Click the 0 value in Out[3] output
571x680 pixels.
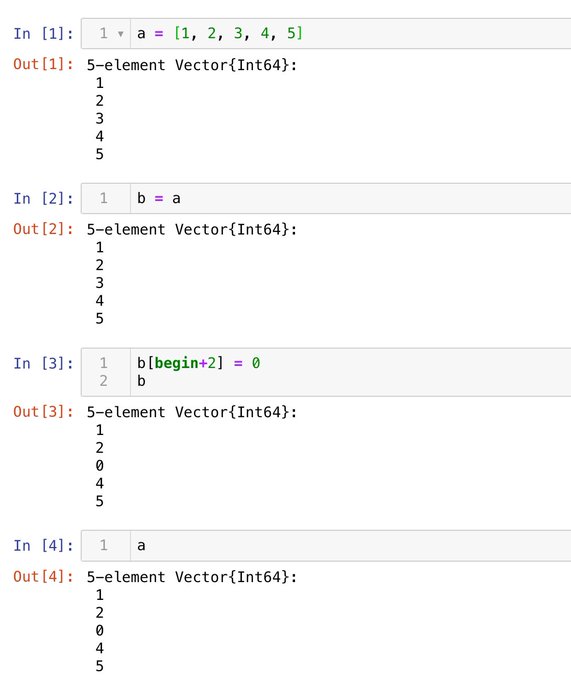[x=100, y=466]
